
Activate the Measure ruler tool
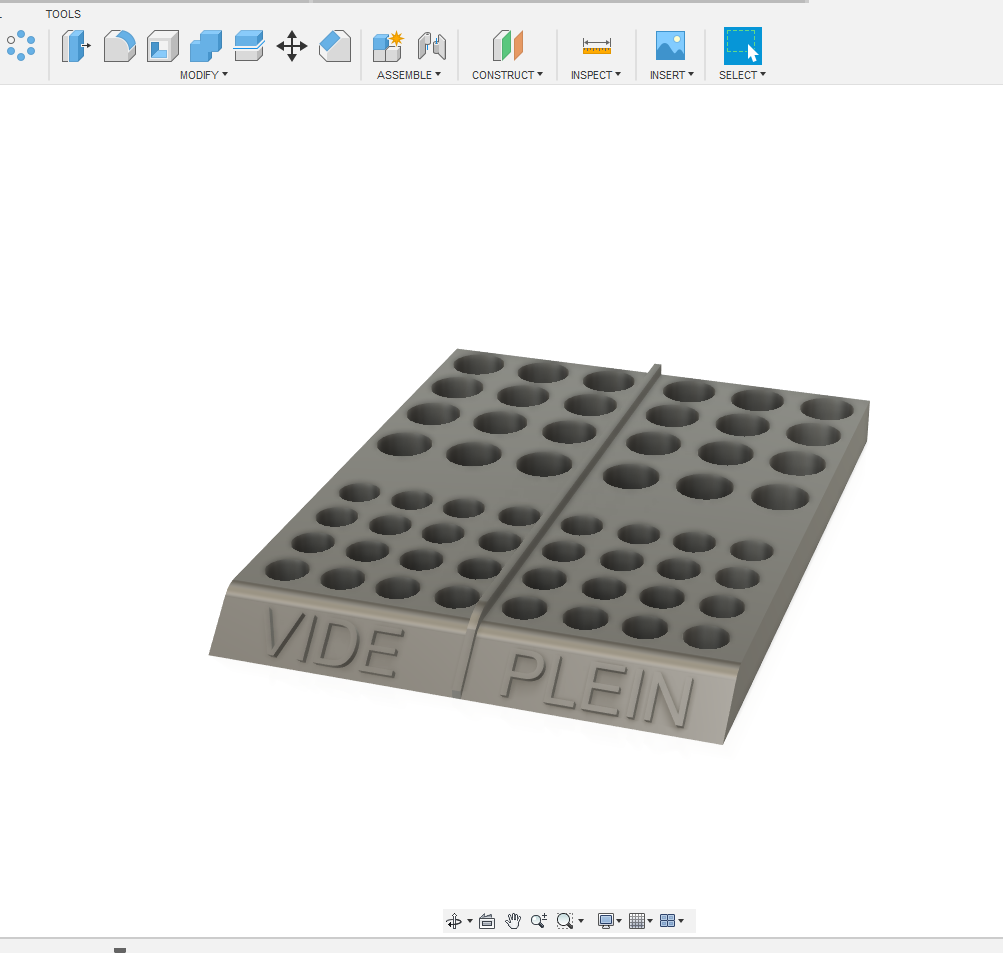pyautogui.click(x=597, y=46)
